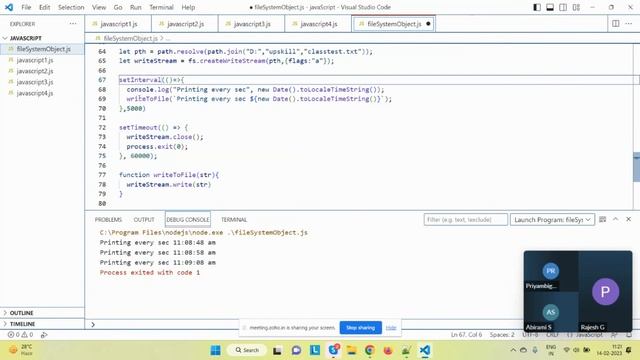This screenshot has height=360, width=640.
Task: Open the View menu
Action: (99, 7)
